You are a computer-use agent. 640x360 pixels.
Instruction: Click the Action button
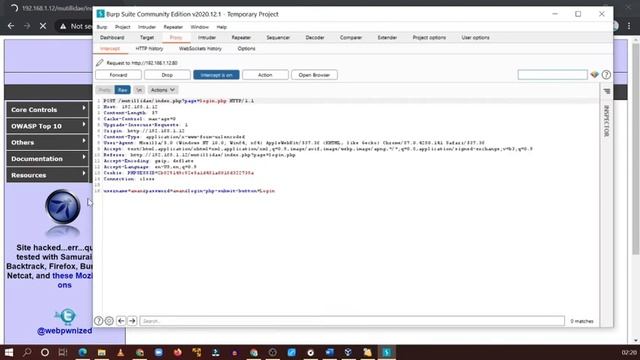(x=265, y=75)
